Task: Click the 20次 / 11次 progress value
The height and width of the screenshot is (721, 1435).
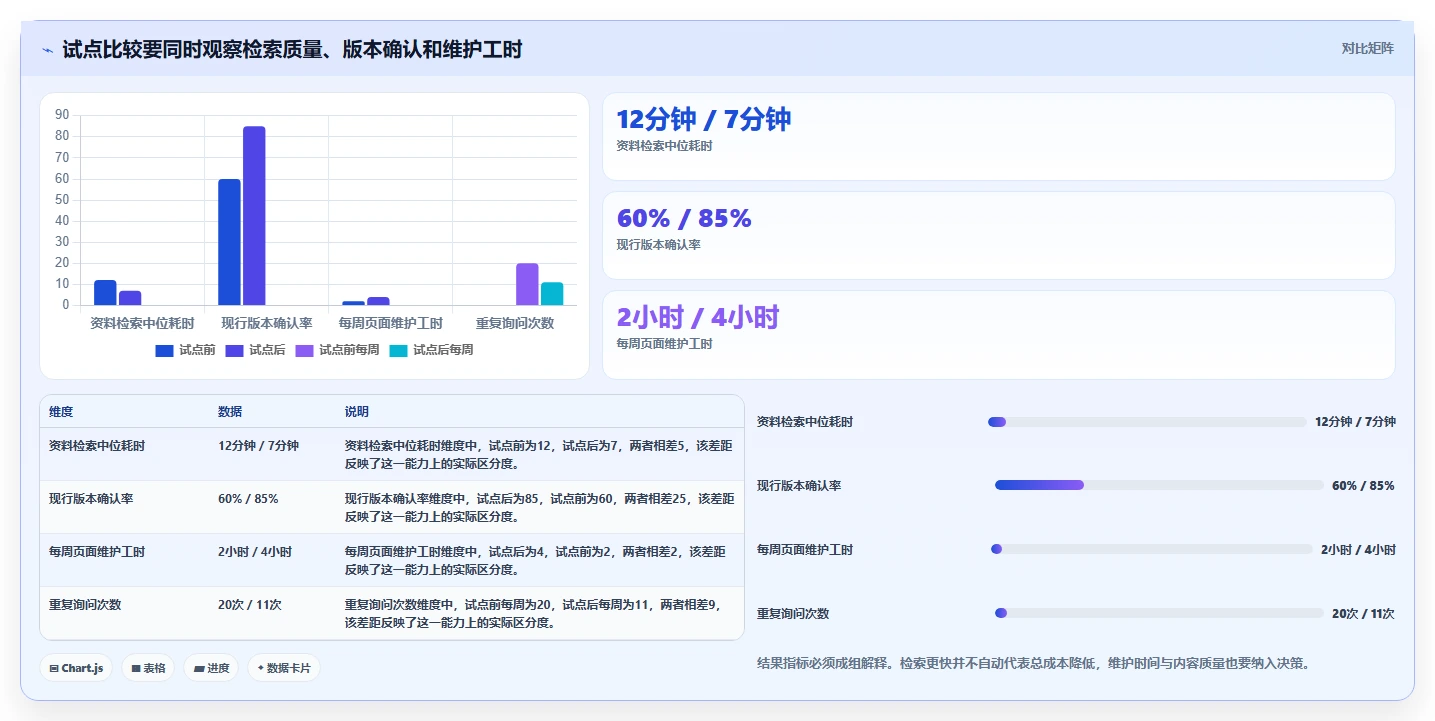Action: [x=1363, y=613]
